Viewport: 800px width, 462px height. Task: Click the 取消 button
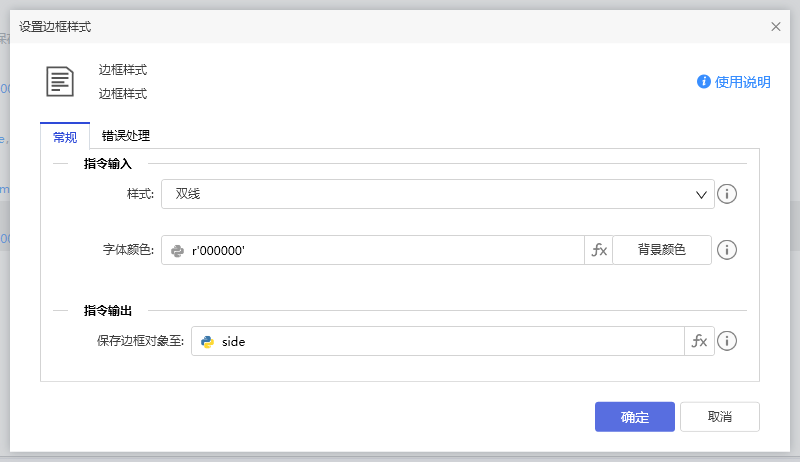[x=719, y=417]
